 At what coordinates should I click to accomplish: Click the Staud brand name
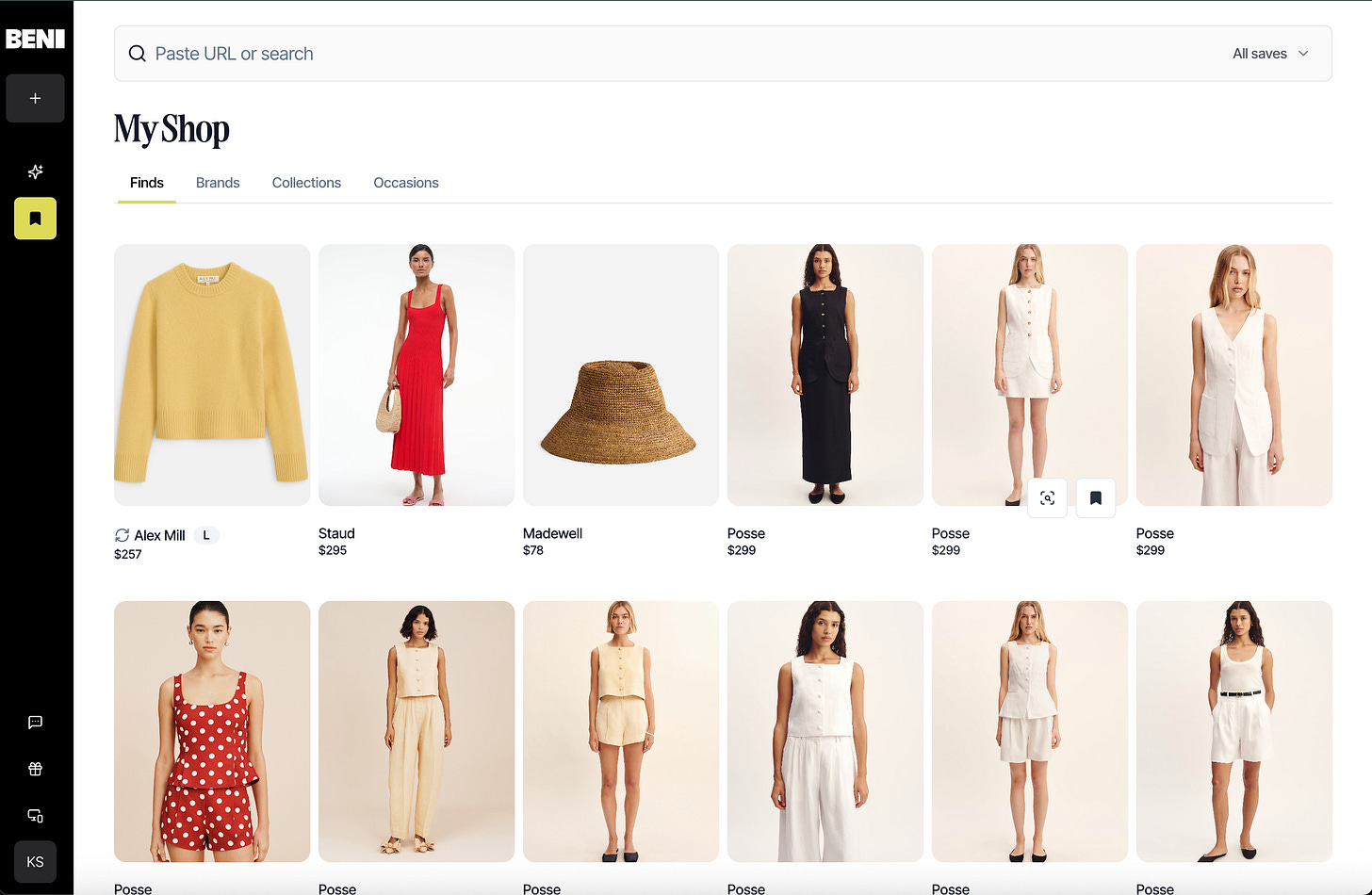pos(336,533)
